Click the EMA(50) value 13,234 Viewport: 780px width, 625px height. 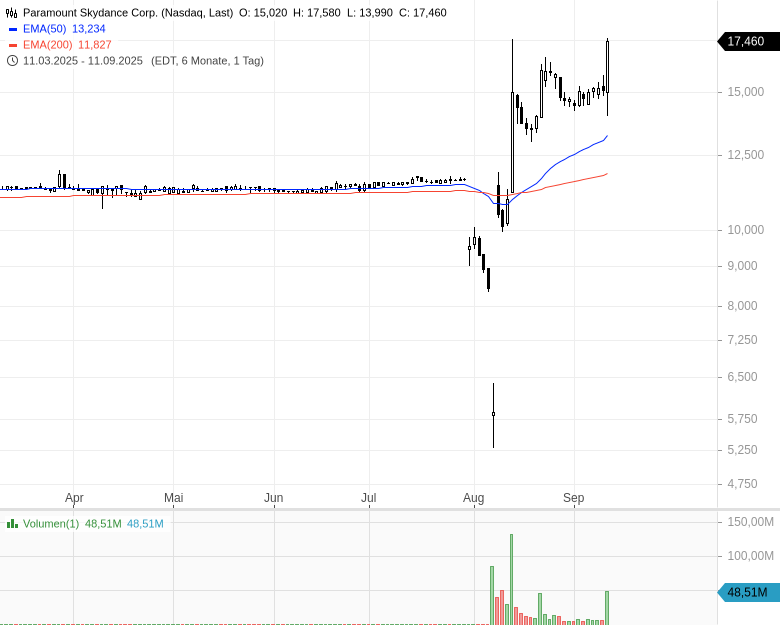pos(89,29)
